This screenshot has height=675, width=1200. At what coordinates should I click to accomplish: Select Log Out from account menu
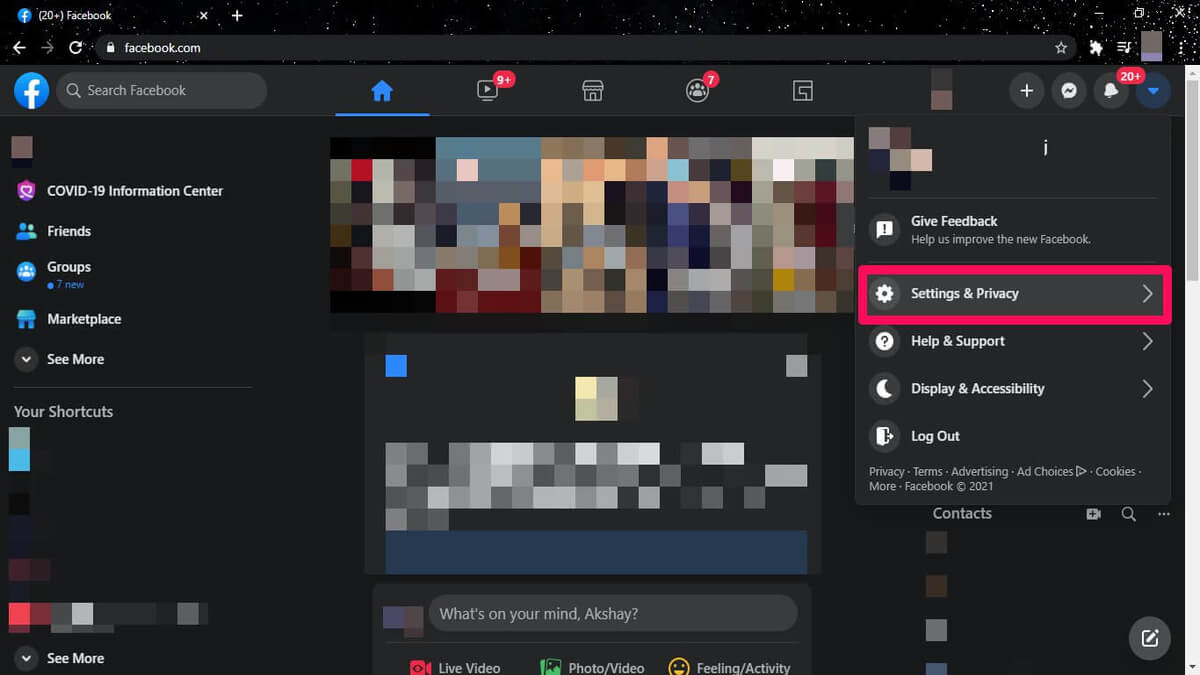pos(934,436)
